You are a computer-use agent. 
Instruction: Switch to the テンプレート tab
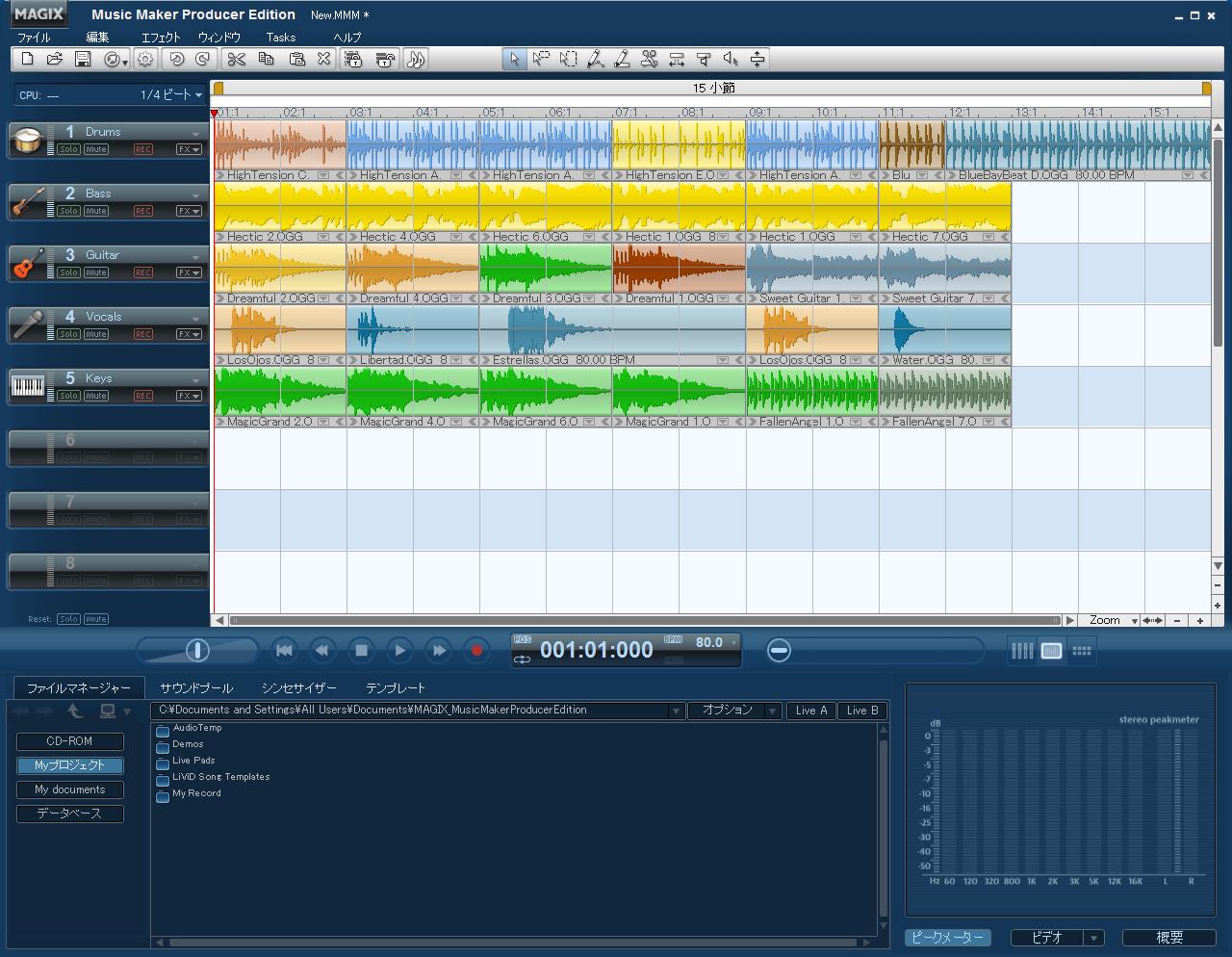[x=396, y=688]
